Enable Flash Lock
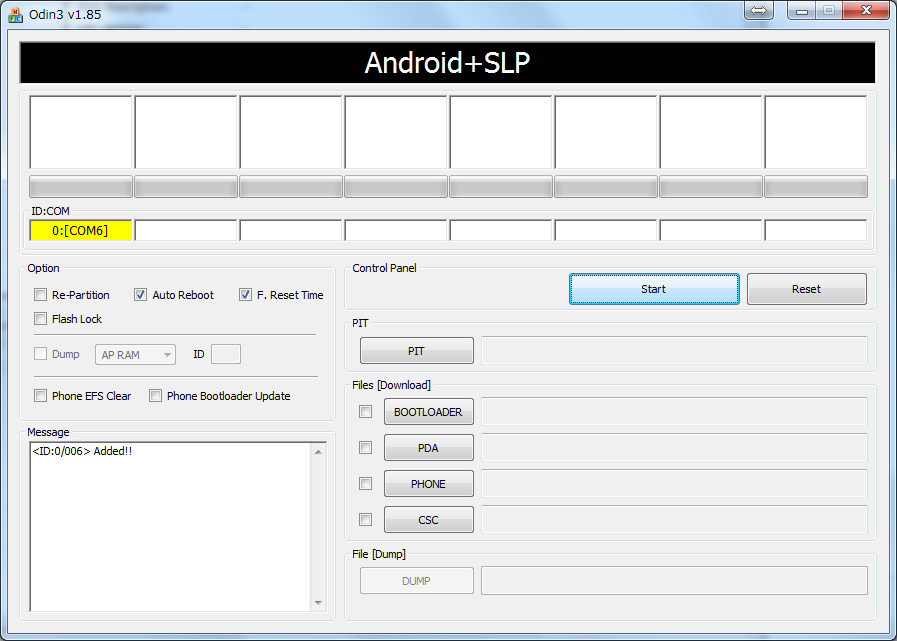The image size is (897, 641). pos(40,318)
